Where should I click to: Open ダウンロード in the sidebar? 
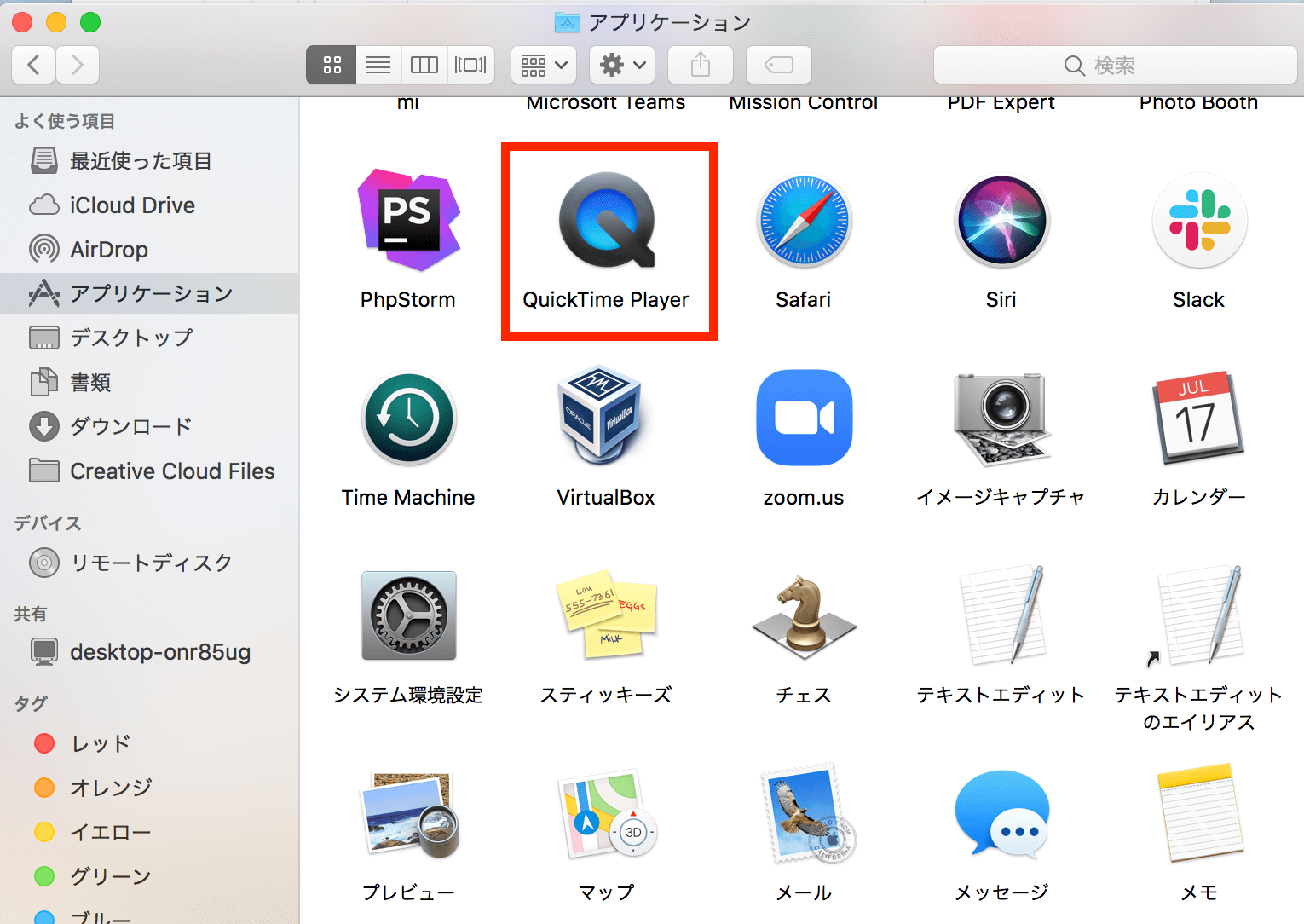pyautogui.click(x=149, y=426)
